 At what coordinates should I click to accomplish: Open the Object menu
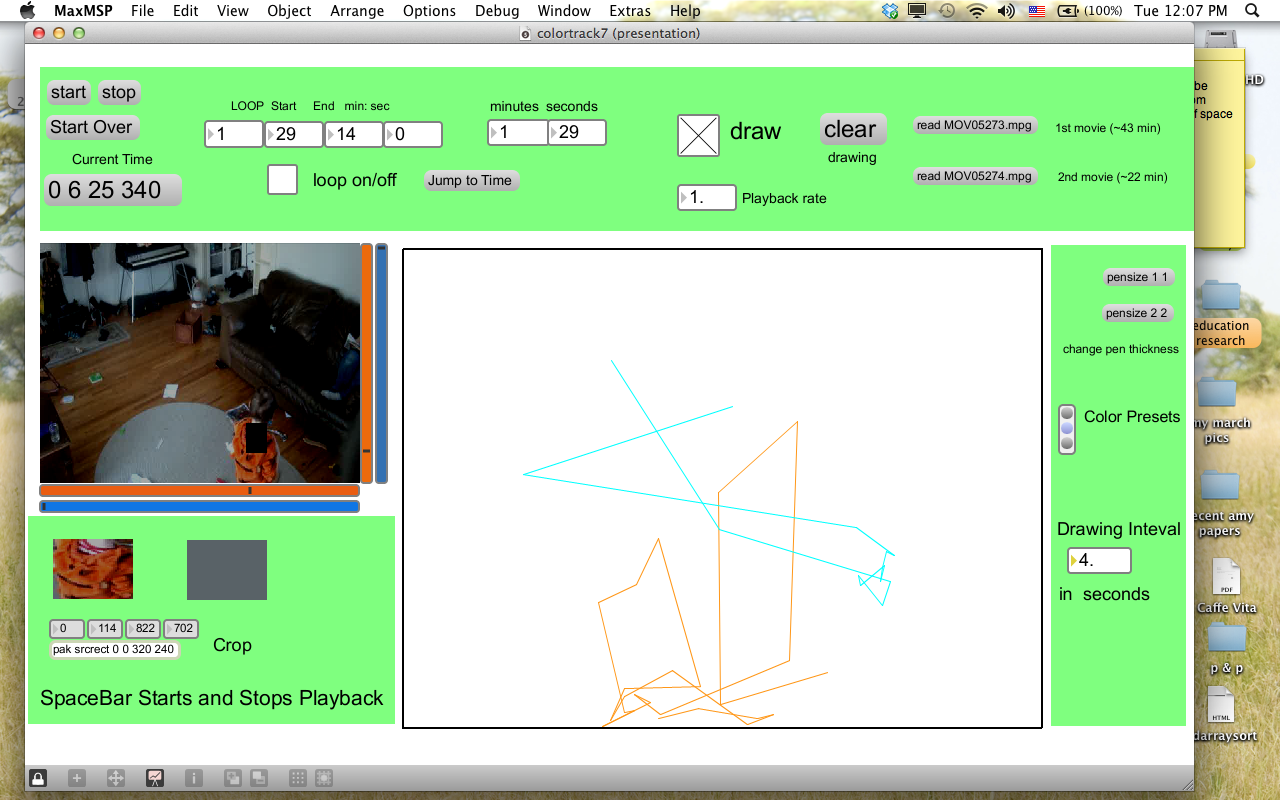tap(290, 11)
